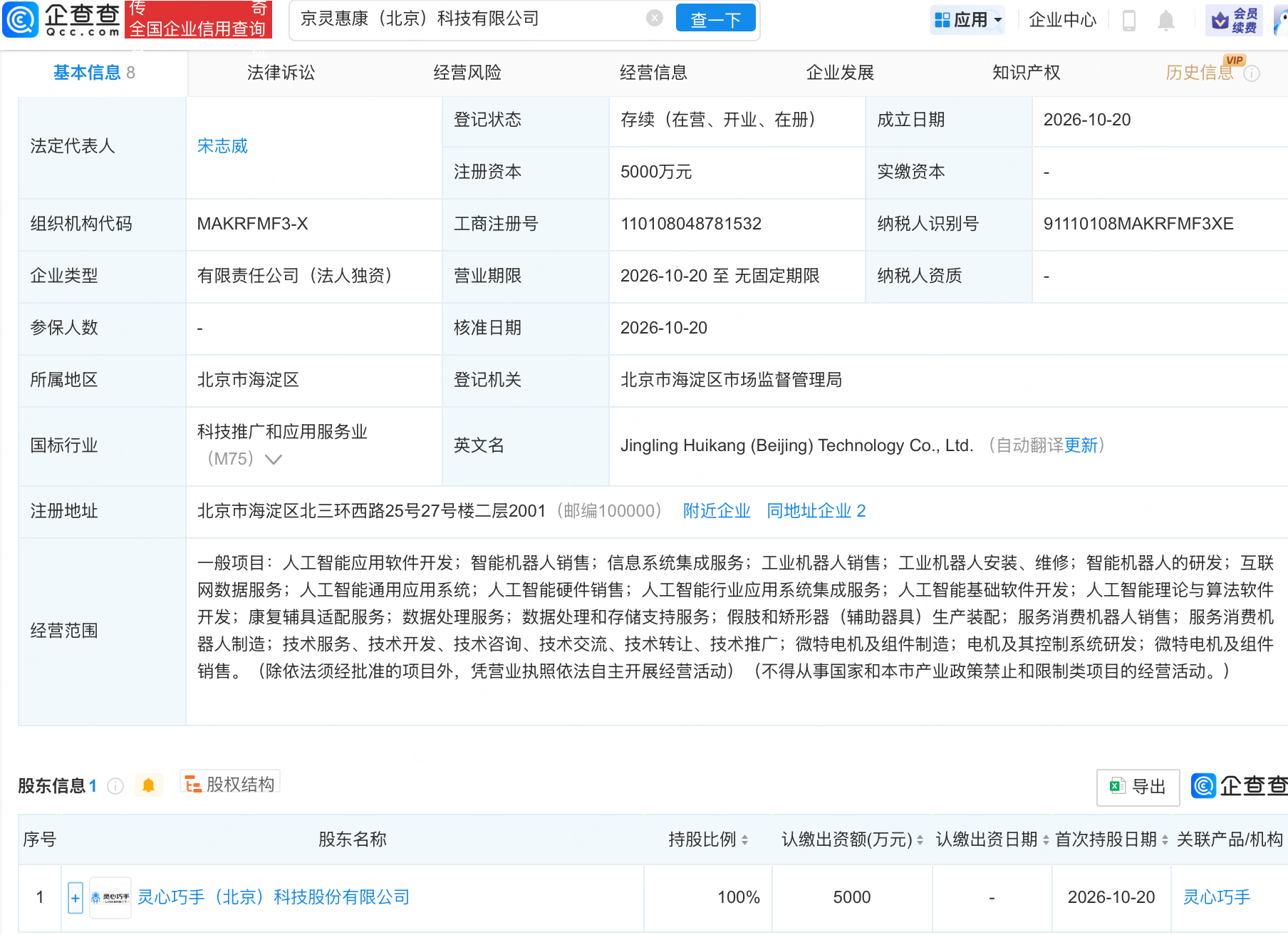
Task: Open the 经营信息 tab
Action: pos(653,73)
